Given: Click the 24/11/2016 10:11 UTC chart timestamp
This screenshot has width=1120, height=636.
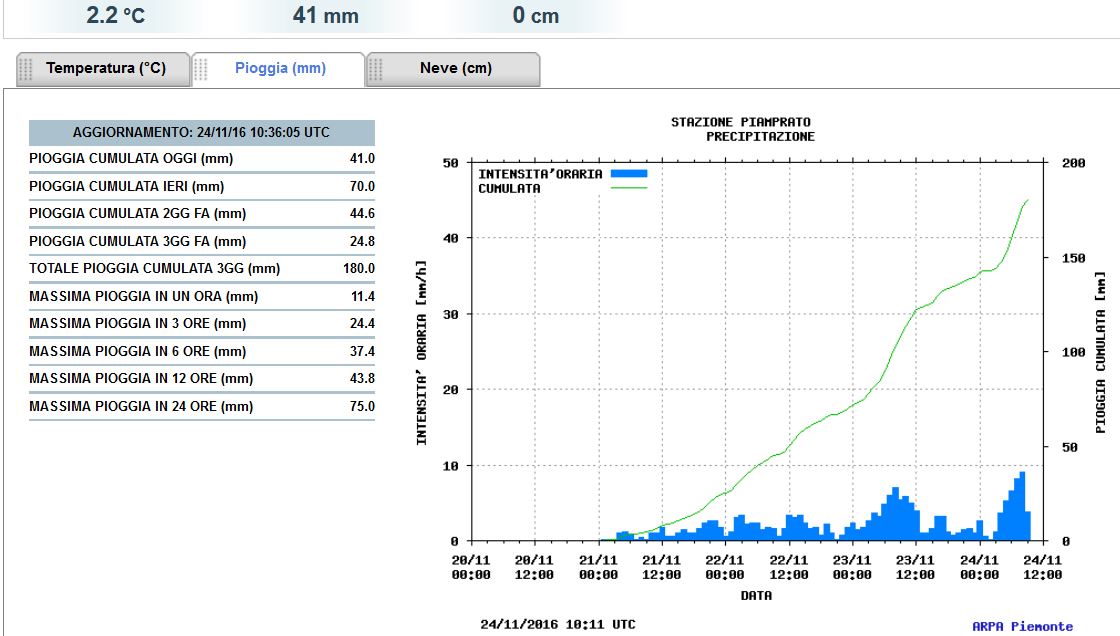Looking at the screenshot, I should point(558,625).
